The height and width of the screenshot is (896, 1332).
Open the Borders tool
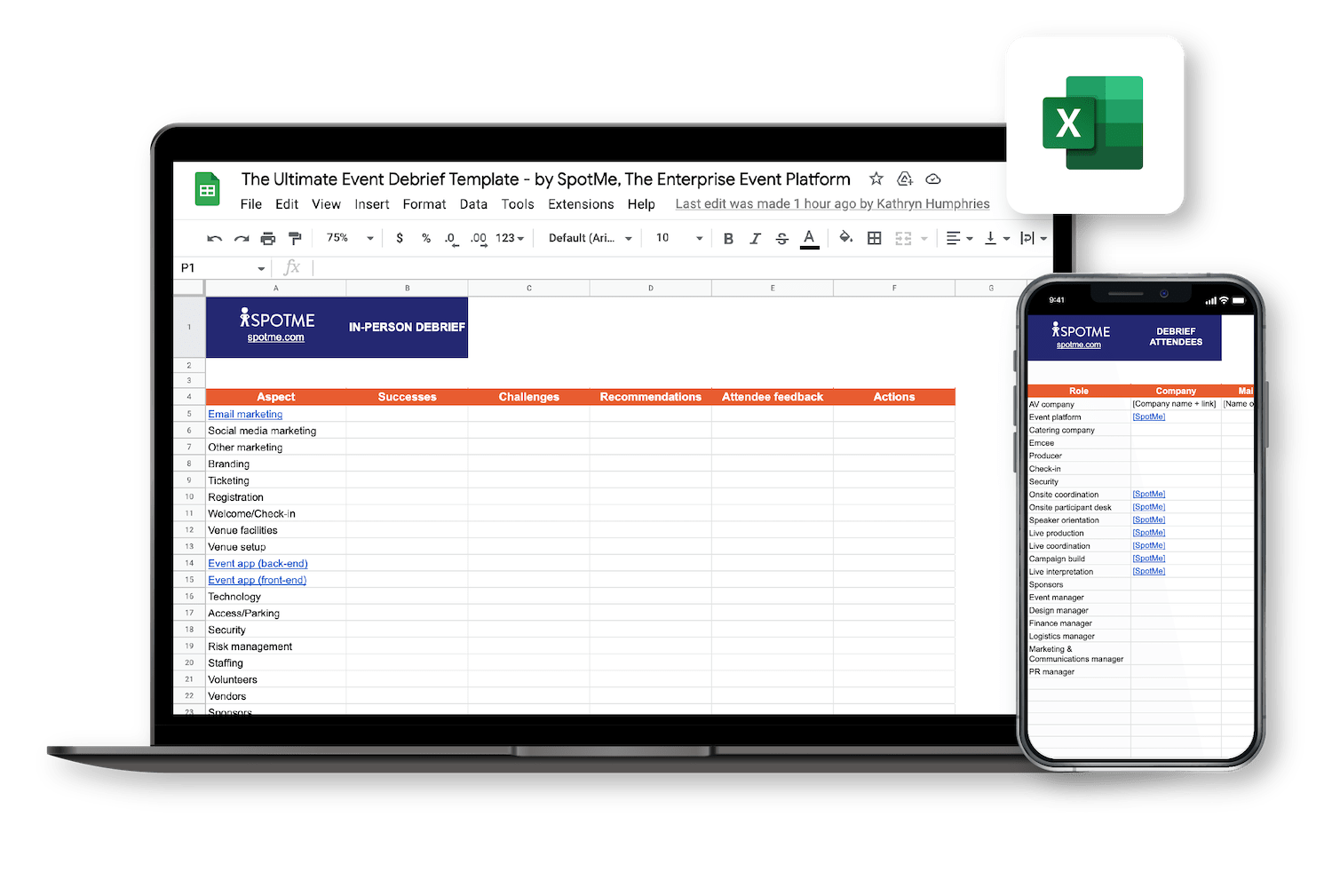tap(875, 238)
